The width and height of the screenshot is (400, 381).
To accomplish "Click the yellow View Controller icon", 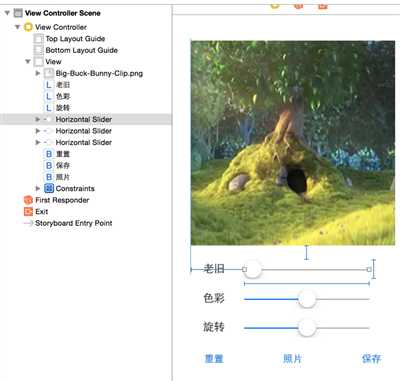I will (x=28, y=27).
